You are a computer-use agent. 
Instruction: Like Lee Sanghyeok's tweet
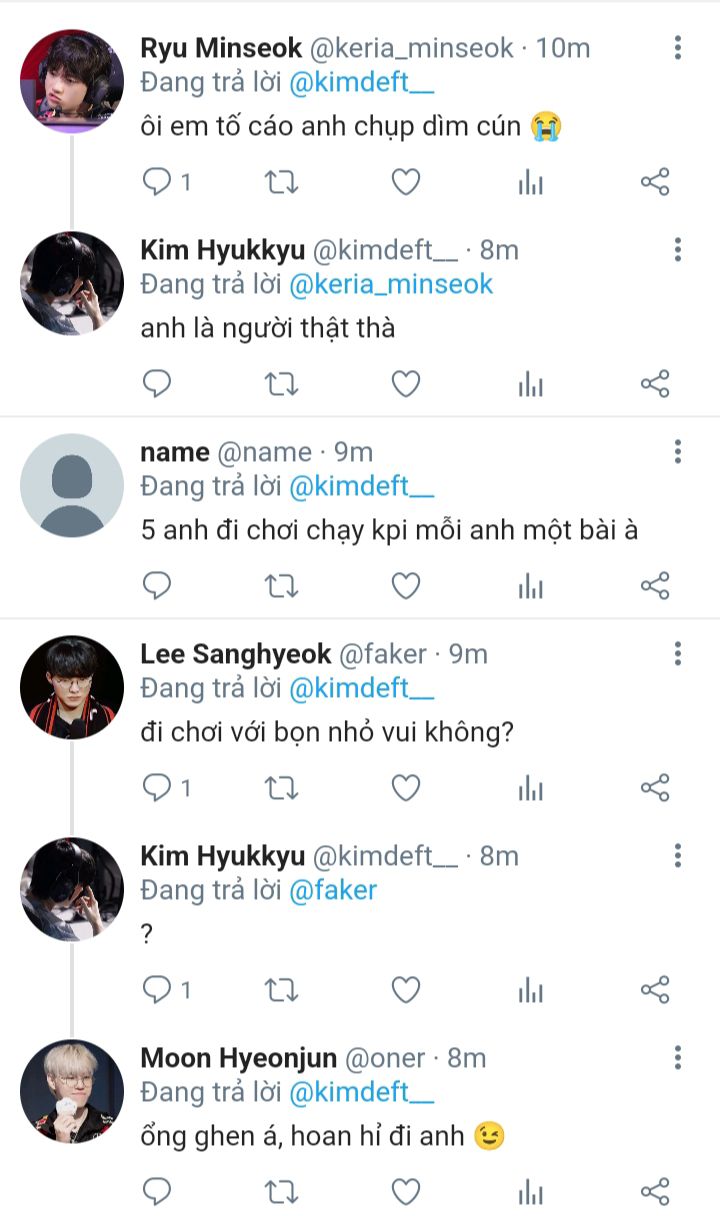pyautogui.click(x=405, y=788)
